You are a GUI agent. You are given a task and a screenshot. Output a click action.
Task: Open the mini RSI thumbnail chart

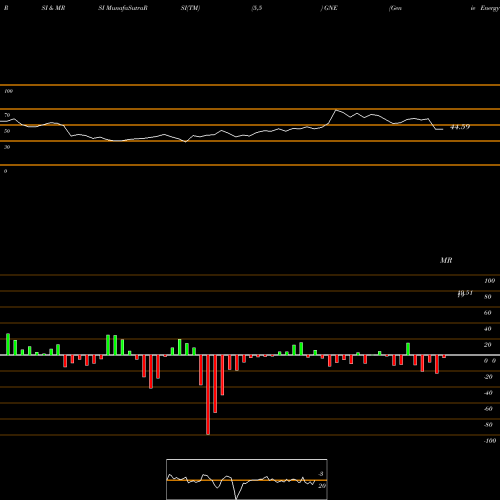point(247,479)
